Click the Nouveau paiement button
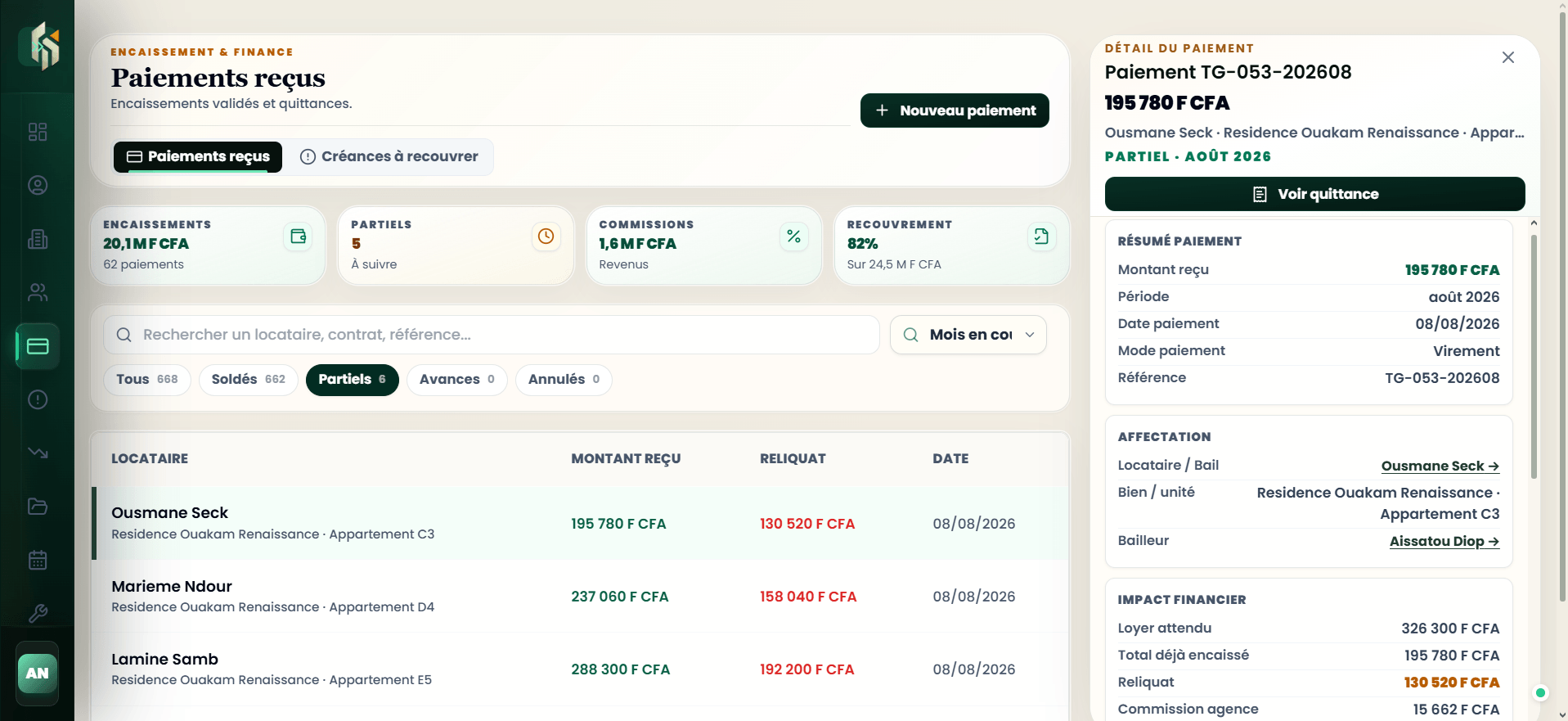The width and height of the screenshot is (1568, 721). 955,110
